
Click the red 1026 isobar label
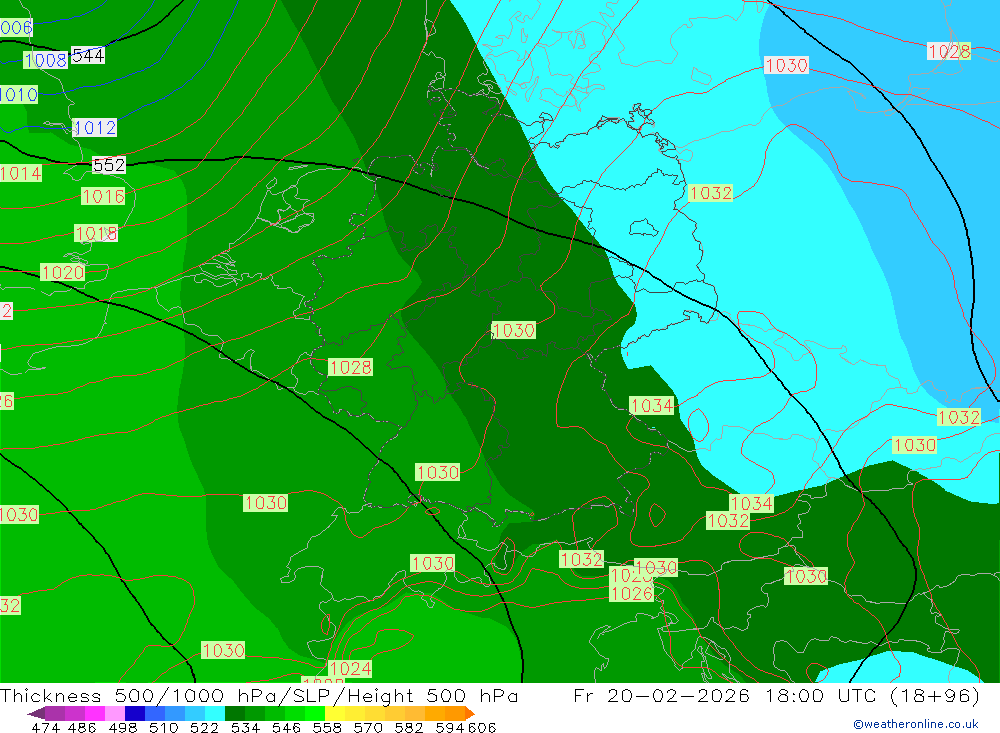tap(631, 594)
